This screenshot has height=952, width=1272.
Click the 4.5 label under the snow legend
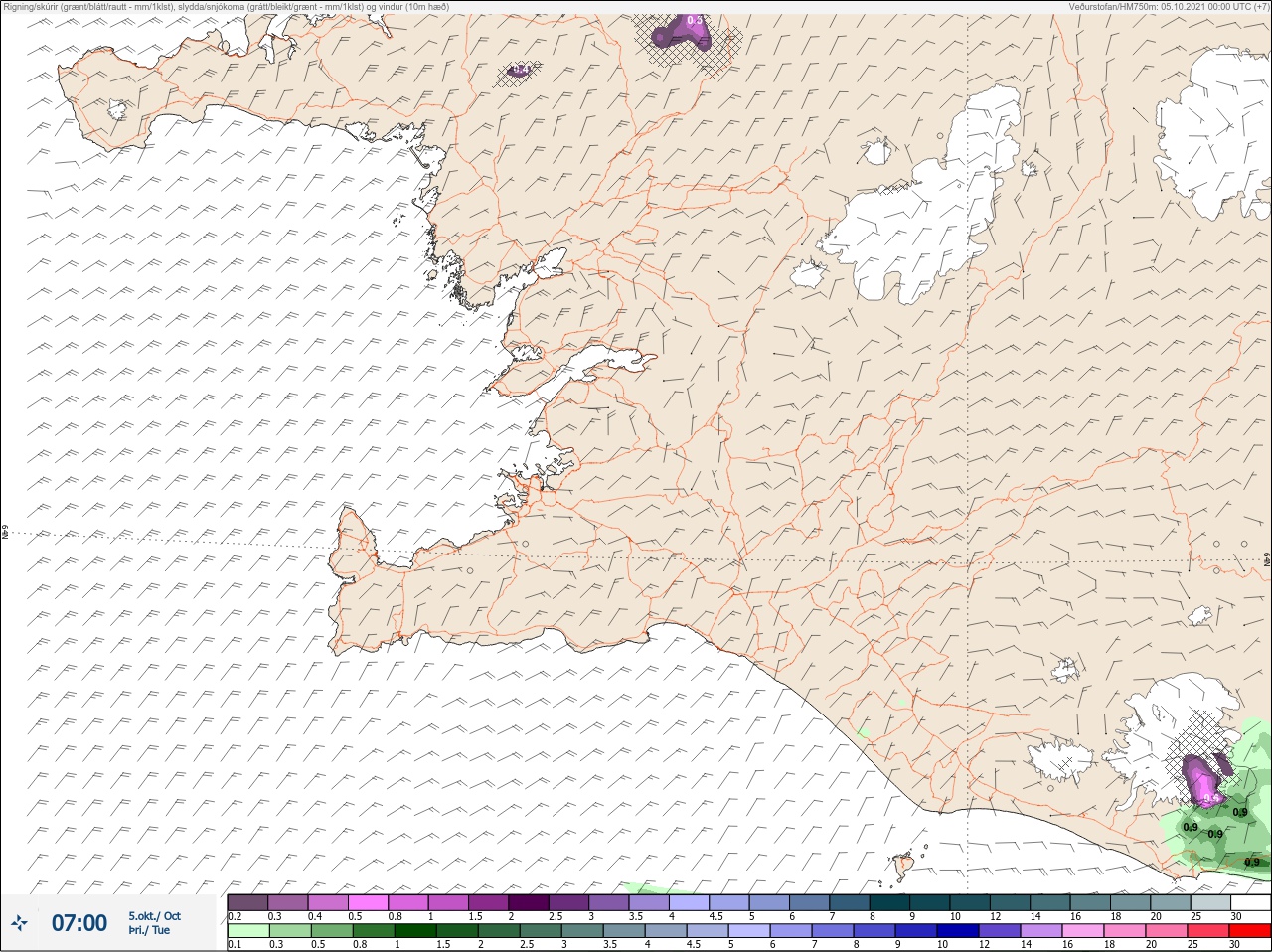point(715,916)
